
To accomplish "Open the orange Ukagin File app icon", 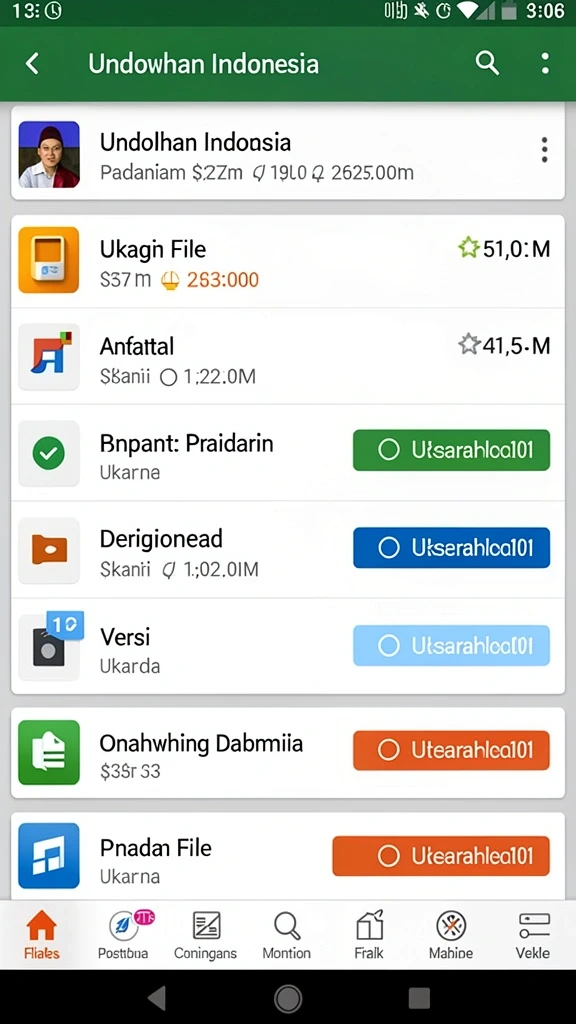I will pos(49,260).
